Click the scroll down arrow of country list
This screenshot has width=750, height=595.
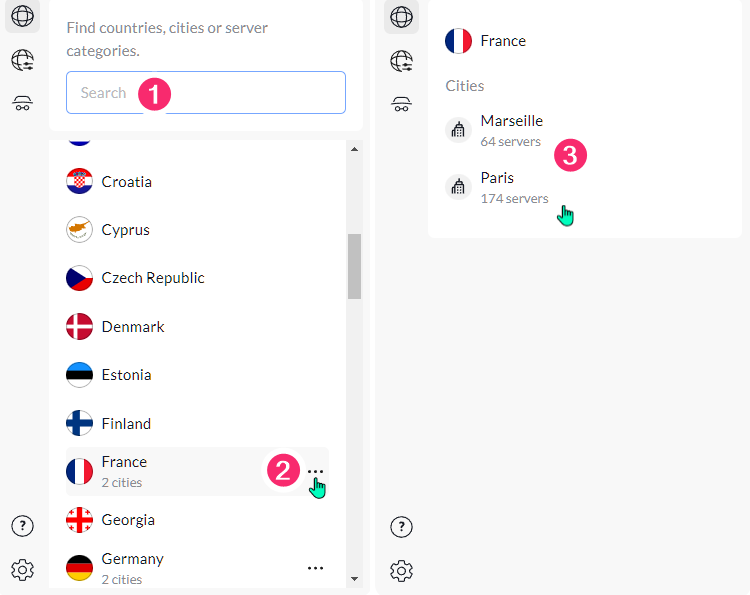[x=354, y=579]
